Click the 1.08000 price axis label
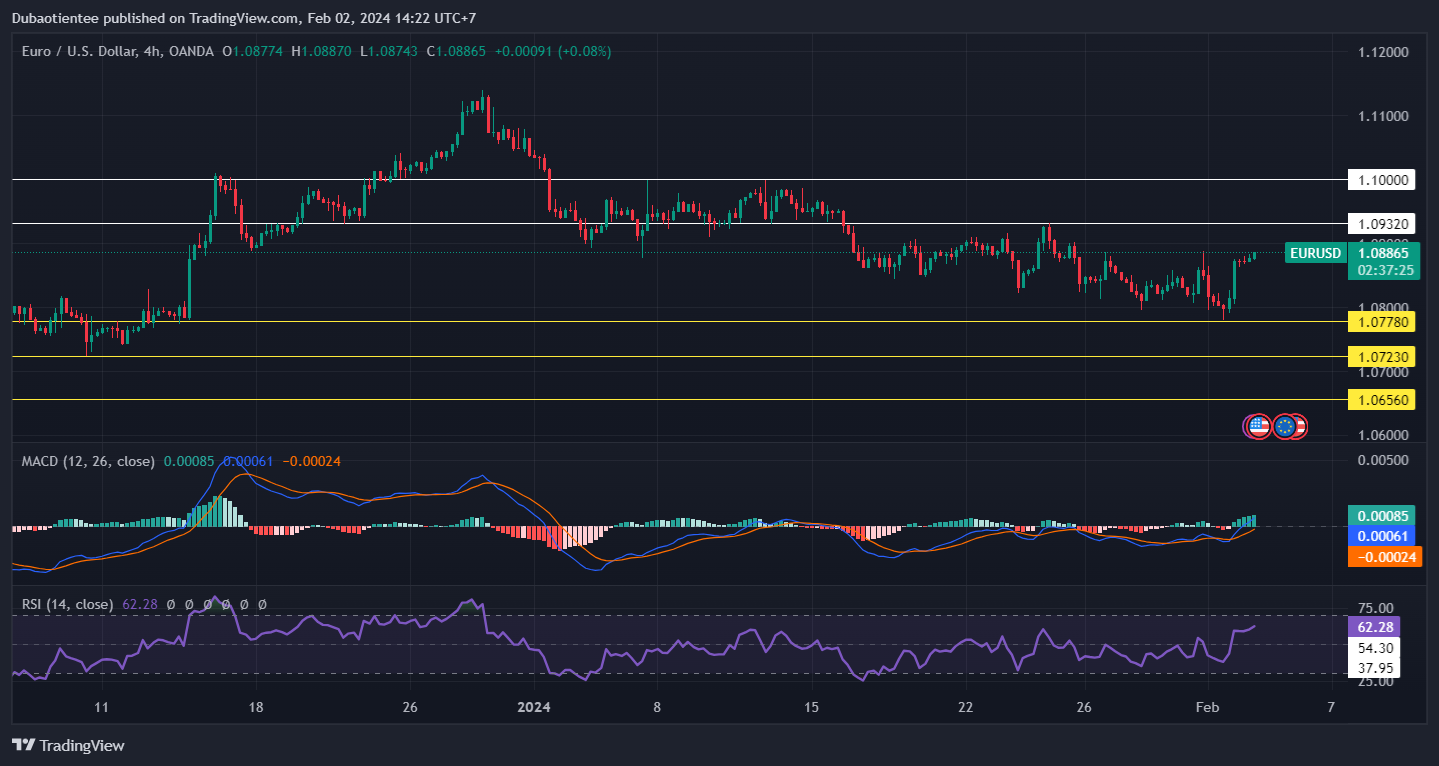 pyautogui.click(x=1382, y=308)
